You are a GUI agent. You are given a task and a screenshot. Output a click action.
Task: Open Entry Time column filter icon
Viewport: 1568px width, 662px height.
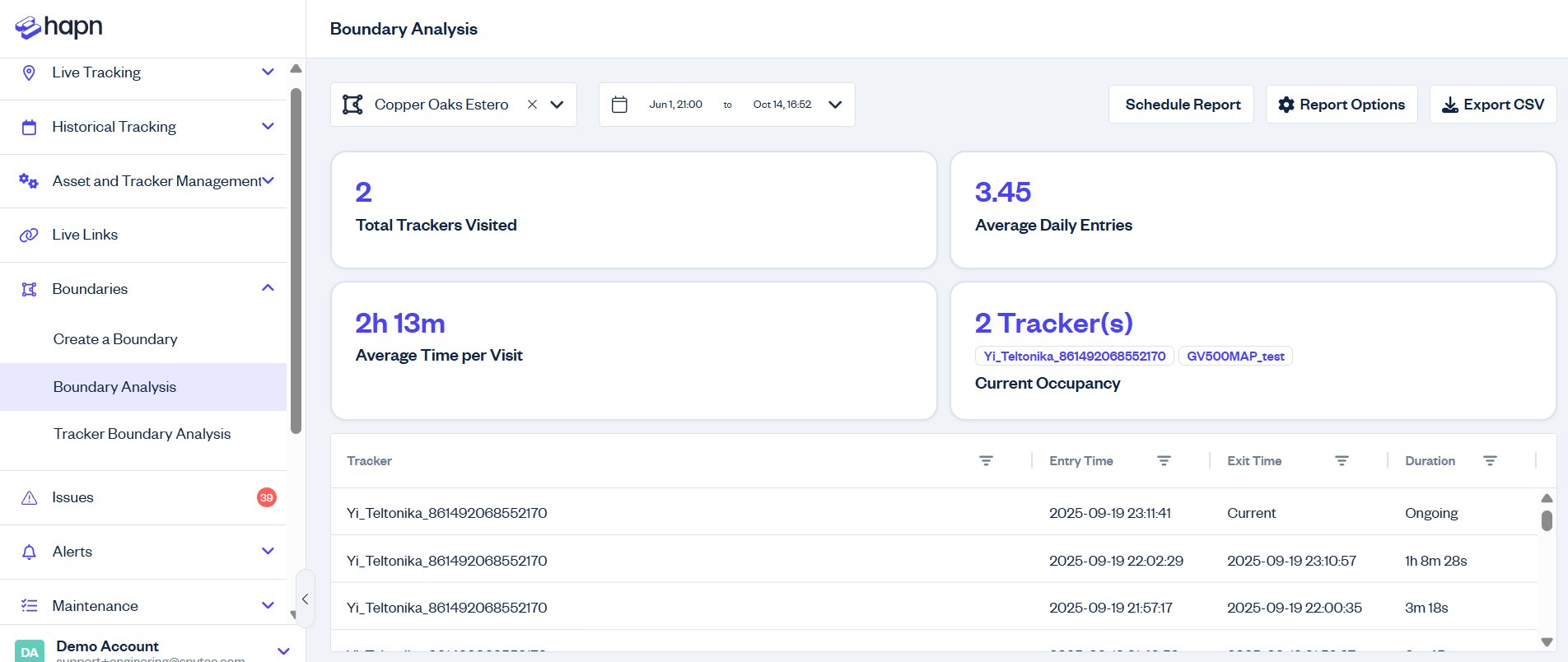point(1164,461)
